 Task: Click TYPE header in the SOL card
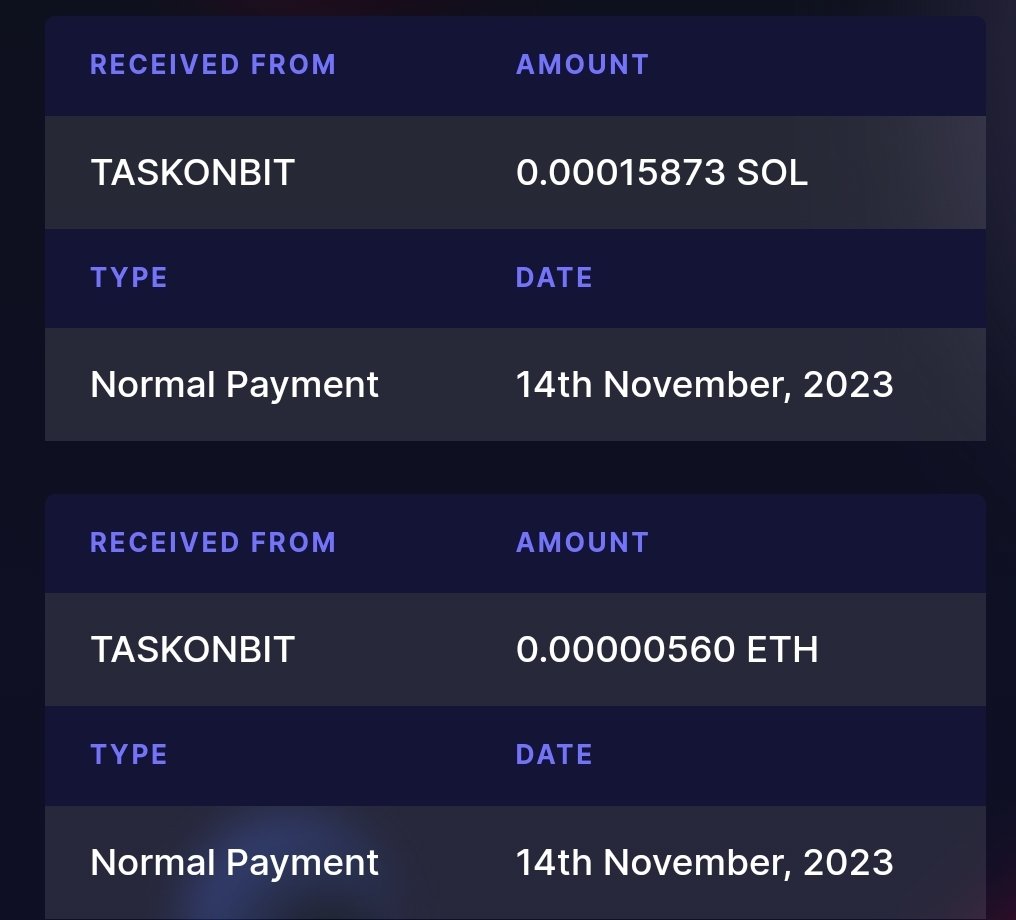(129, 277)
